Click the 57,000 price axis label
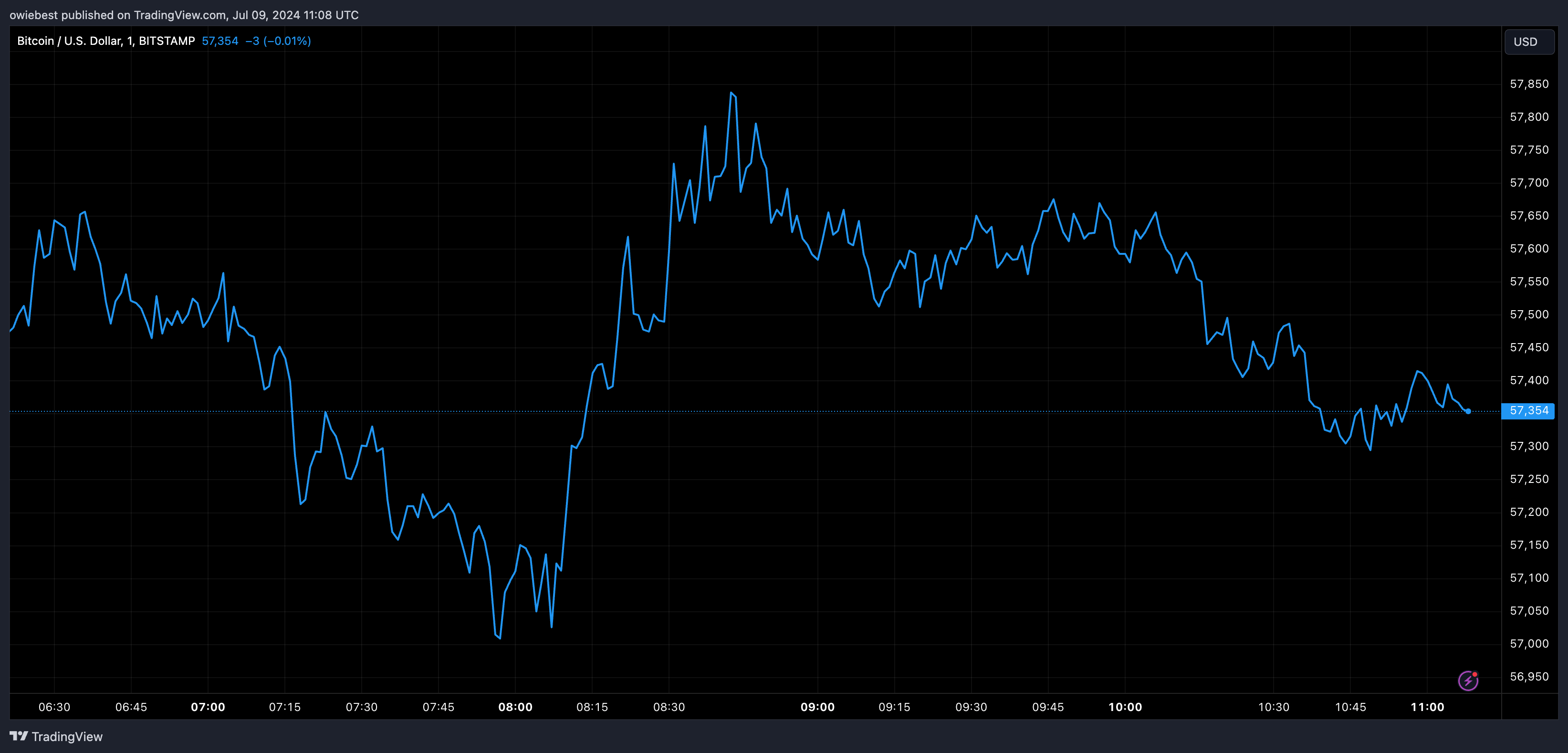This screenshot has width=1568, height=753. [1528, 643]
